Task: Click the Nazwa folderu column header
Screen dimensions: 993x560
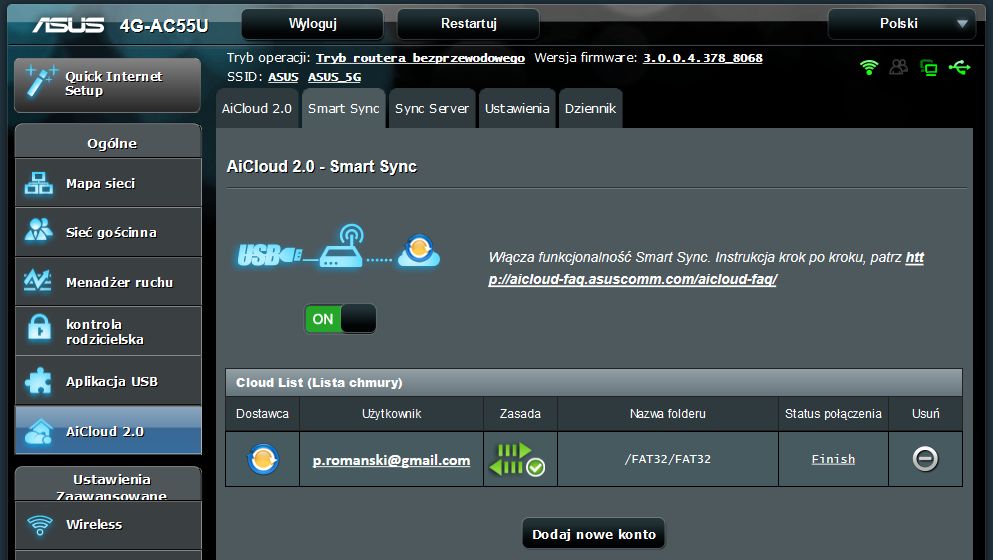Action: [667, 414]
